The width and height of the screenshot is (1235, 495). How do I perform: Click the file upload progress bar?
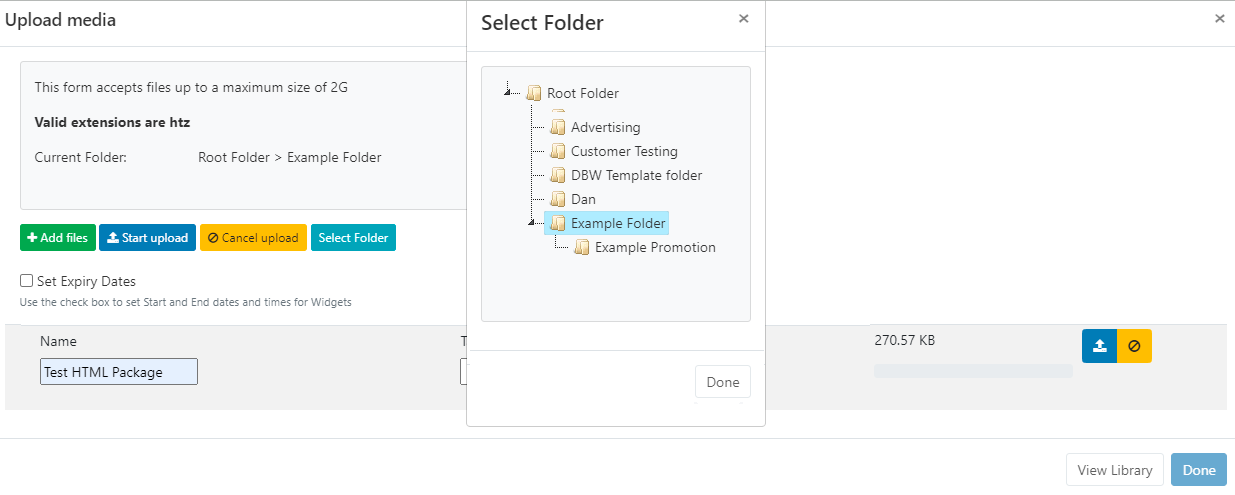[973, 371]
